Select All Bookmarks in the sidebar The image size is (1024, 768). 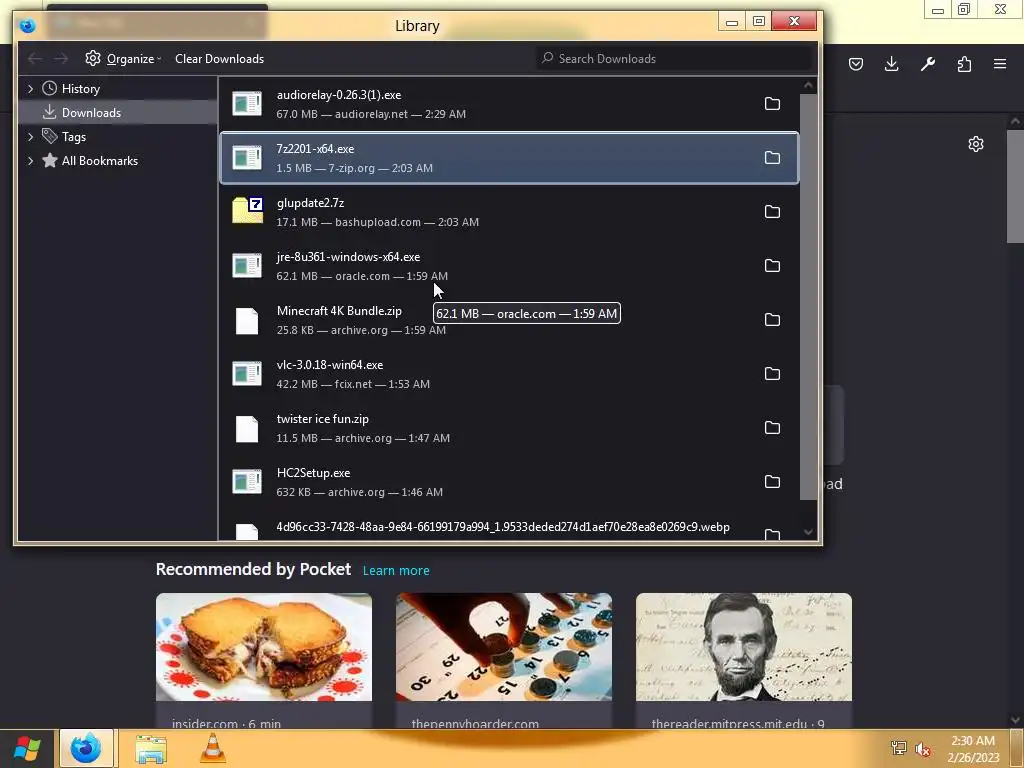(118, 161)
